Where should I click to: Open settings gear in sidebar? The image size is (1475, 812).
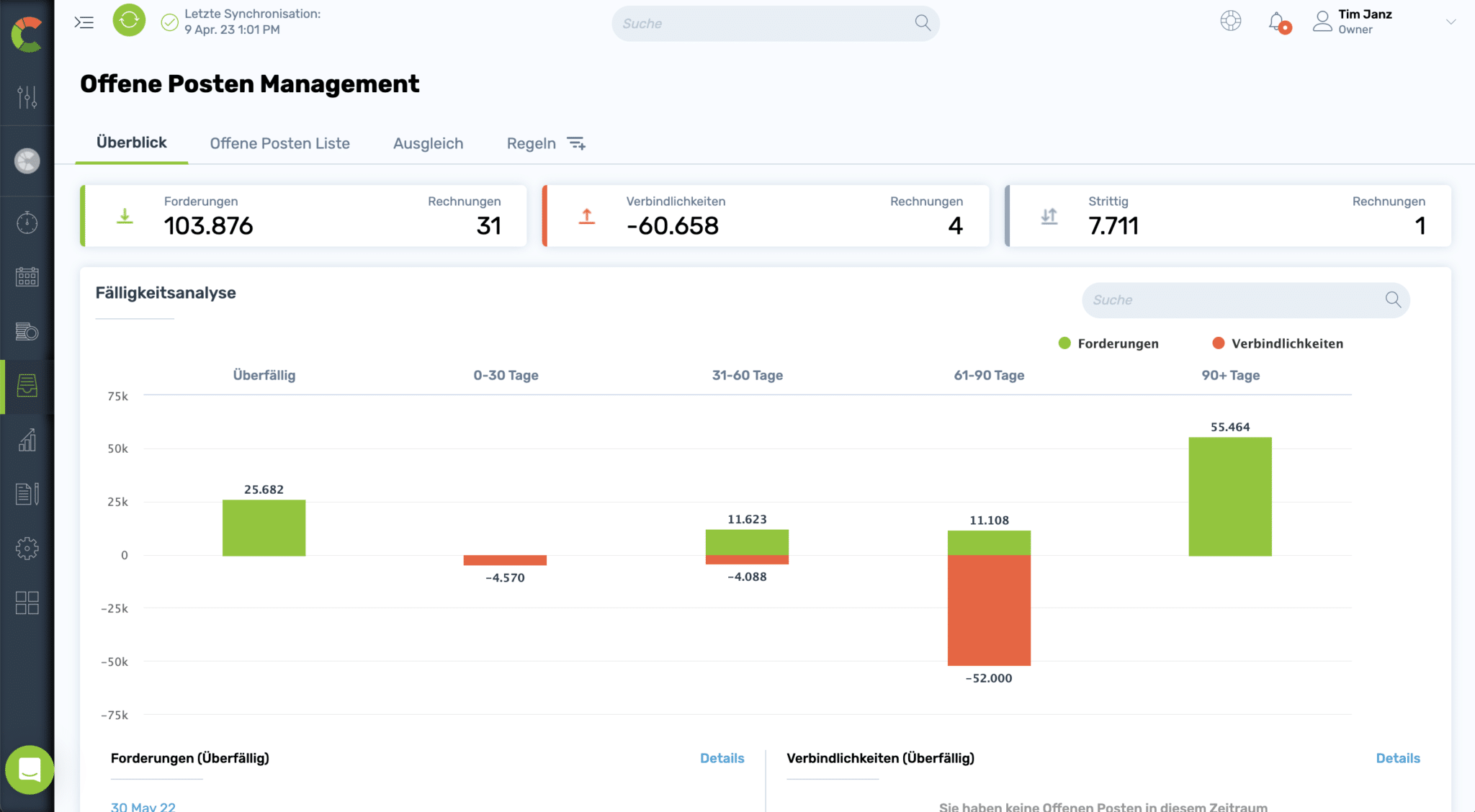point(27,549)
